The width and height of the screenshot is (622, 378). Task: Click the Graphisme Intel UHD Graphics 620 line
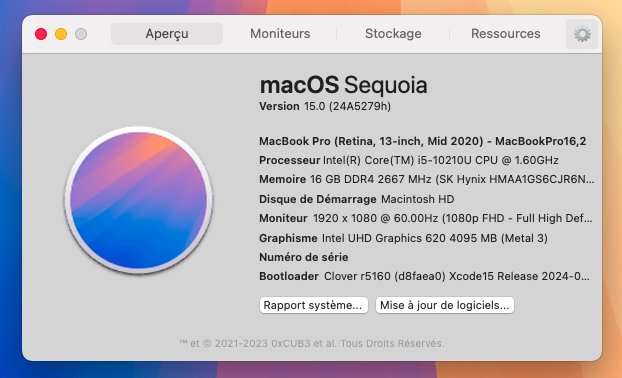403,238
